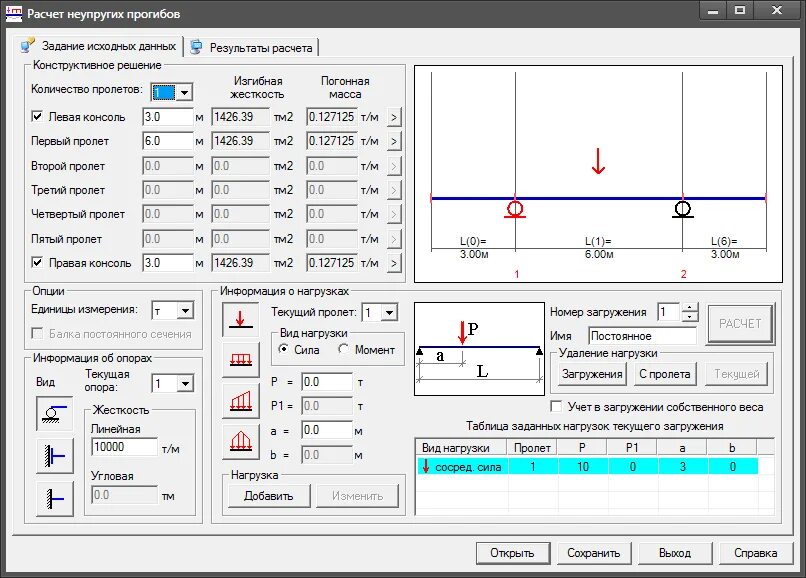Click Правая консоль stiffness field 1426.39

click(x=241, y=263)
